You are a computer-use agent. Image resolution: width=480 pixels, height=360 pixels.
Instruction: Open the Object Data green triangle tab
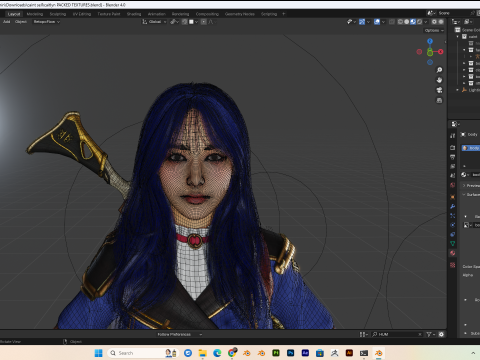452,244
